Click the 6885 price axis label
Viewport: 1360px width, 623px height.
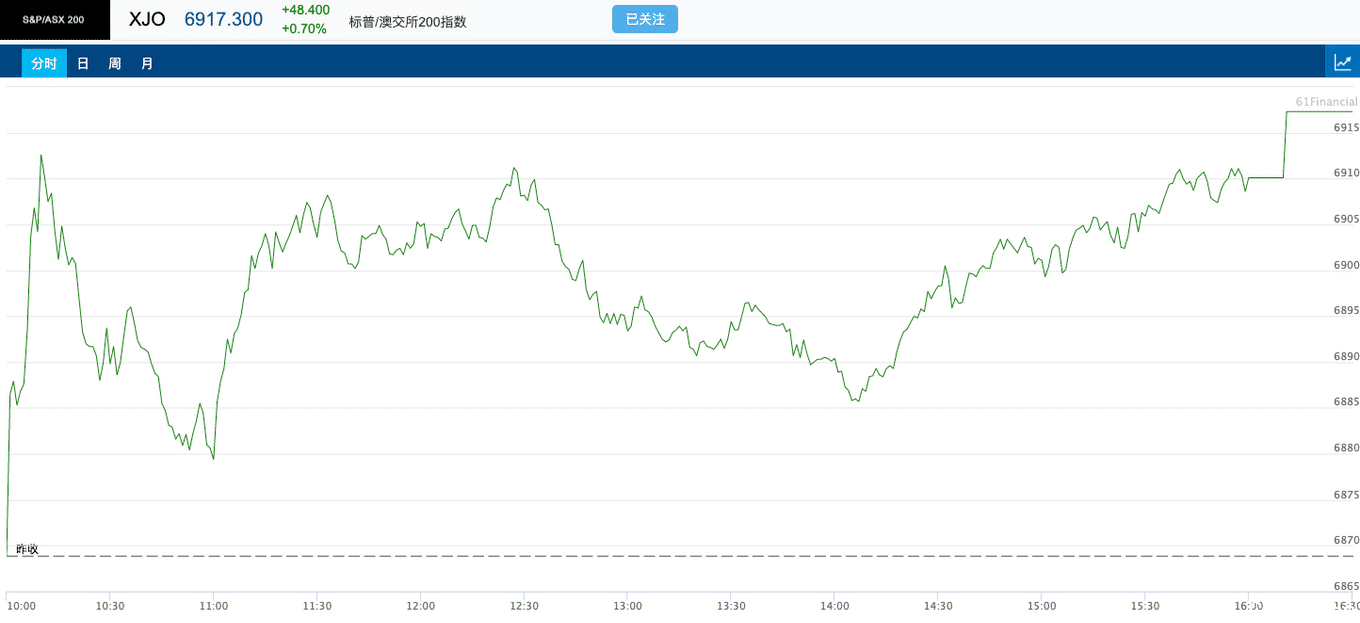1346,402
